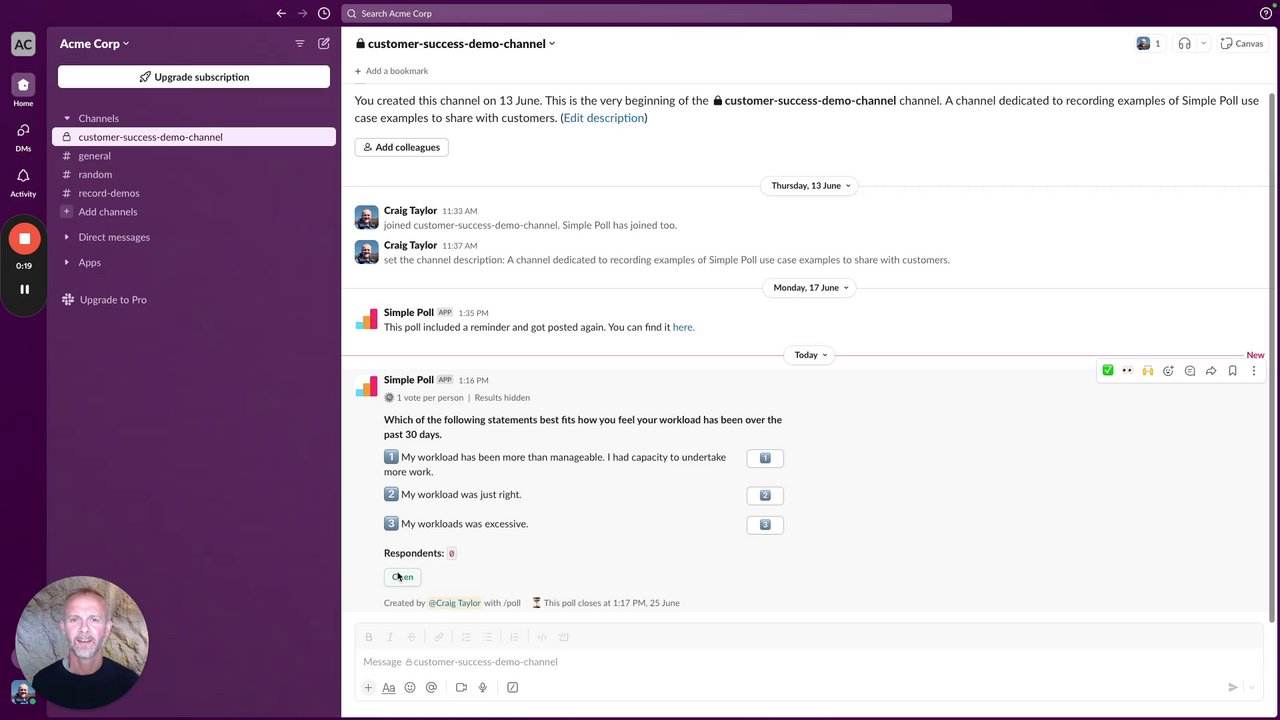1280x720 pixels.
Task: Click the Add colleagues button
Action: [x=401, y=147]
